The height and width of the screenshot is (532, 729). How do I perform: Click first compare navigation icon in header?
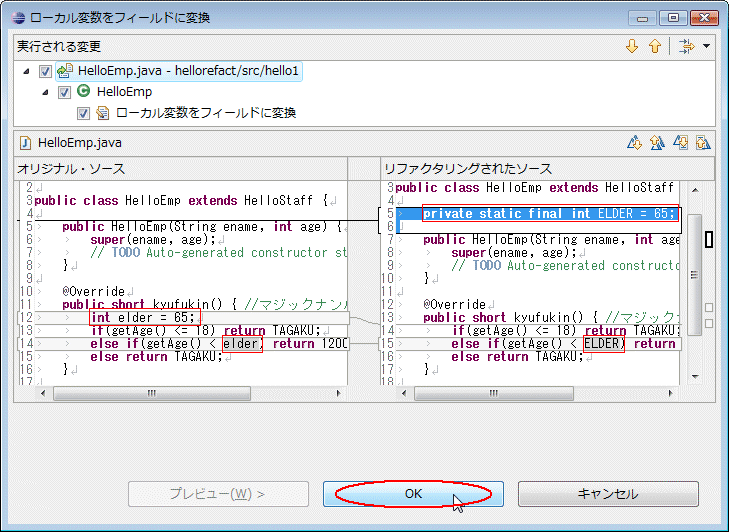point(634,142)
